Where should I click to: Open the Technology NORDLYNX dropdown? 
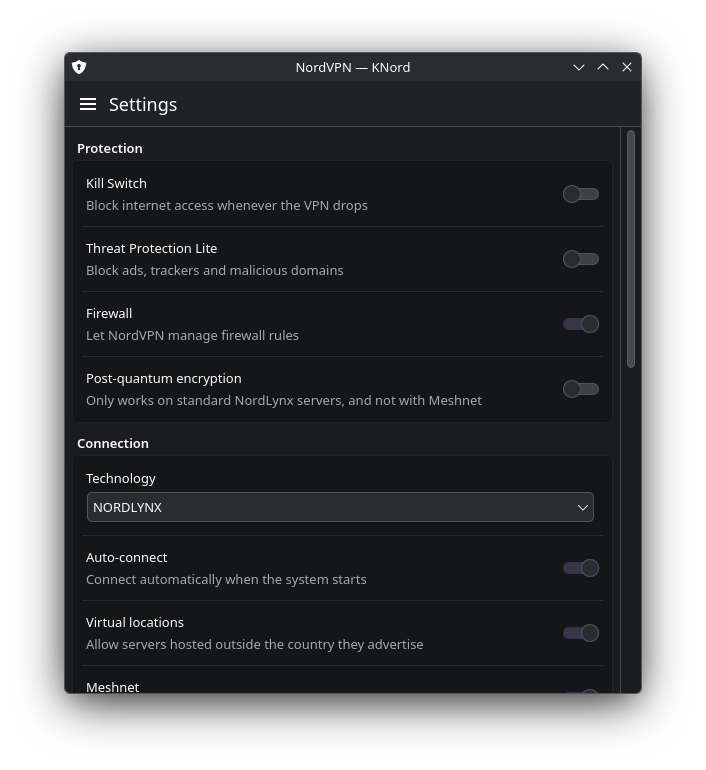(340, 507)
